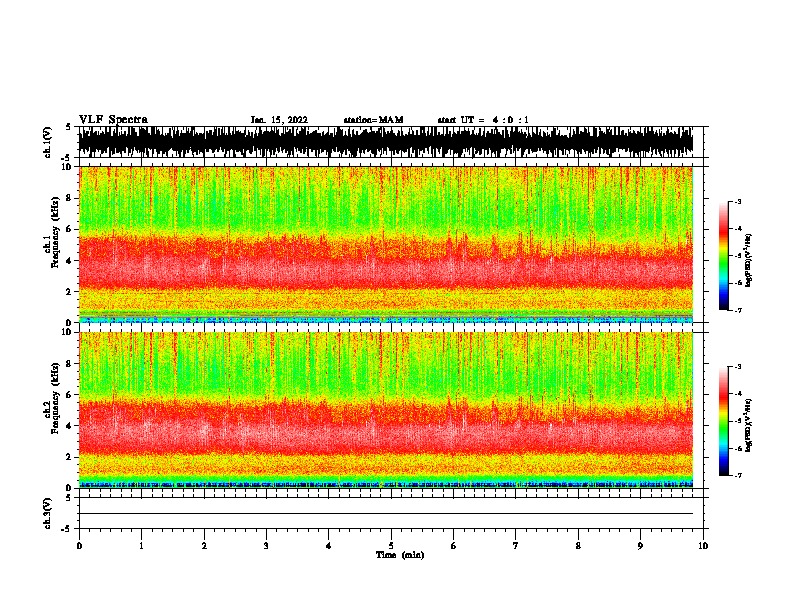
Task: Click the "4" time axis tick label
Action: [329, 546]
